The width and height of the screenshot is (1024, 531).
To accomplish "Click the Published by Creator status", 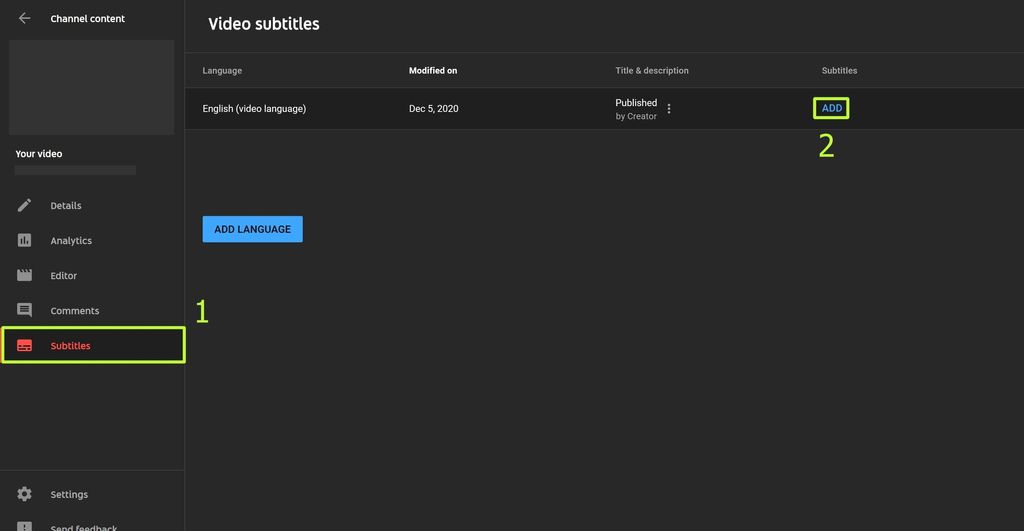I will [x=636, y=109].
